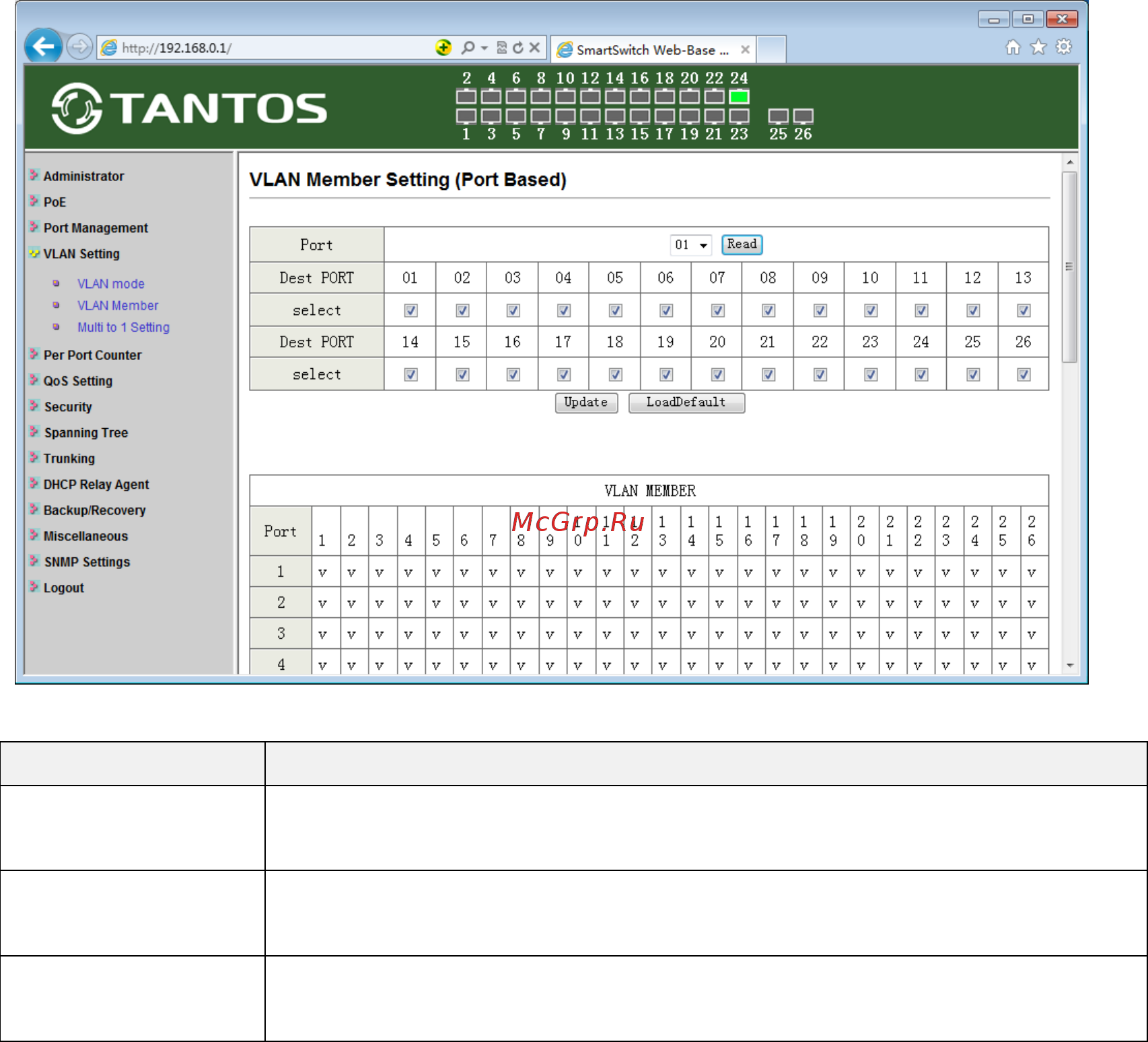Open Spanning Tree menu
1148x1042 pixels.
click(x=86, y=433)
